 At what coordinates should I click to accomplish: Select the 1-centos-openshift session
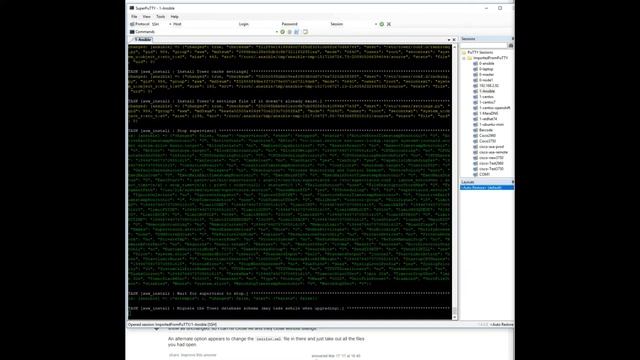click(x=494, y=108)
